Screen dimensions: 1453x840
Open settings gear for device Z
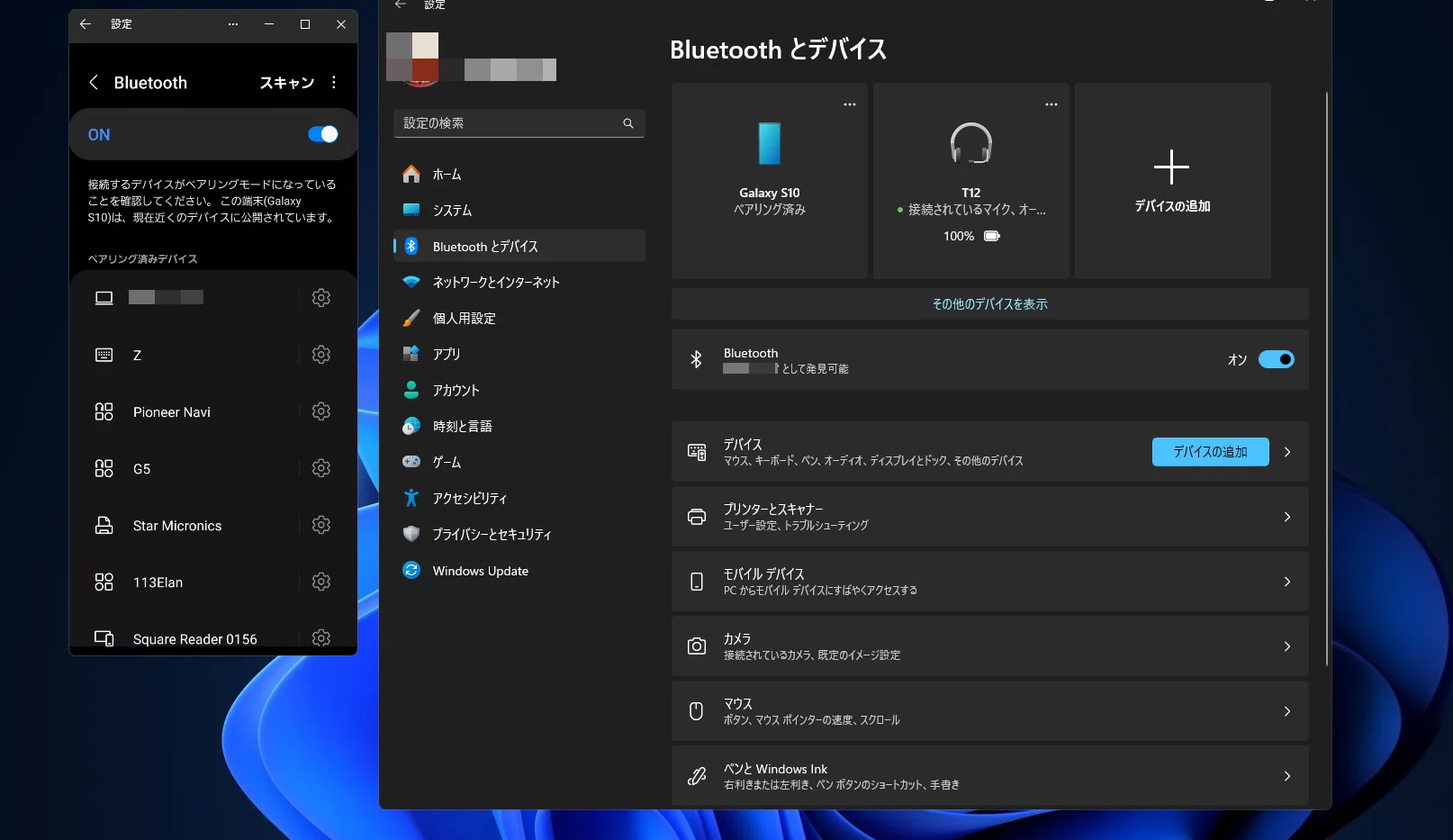click(x=320, y=355)
